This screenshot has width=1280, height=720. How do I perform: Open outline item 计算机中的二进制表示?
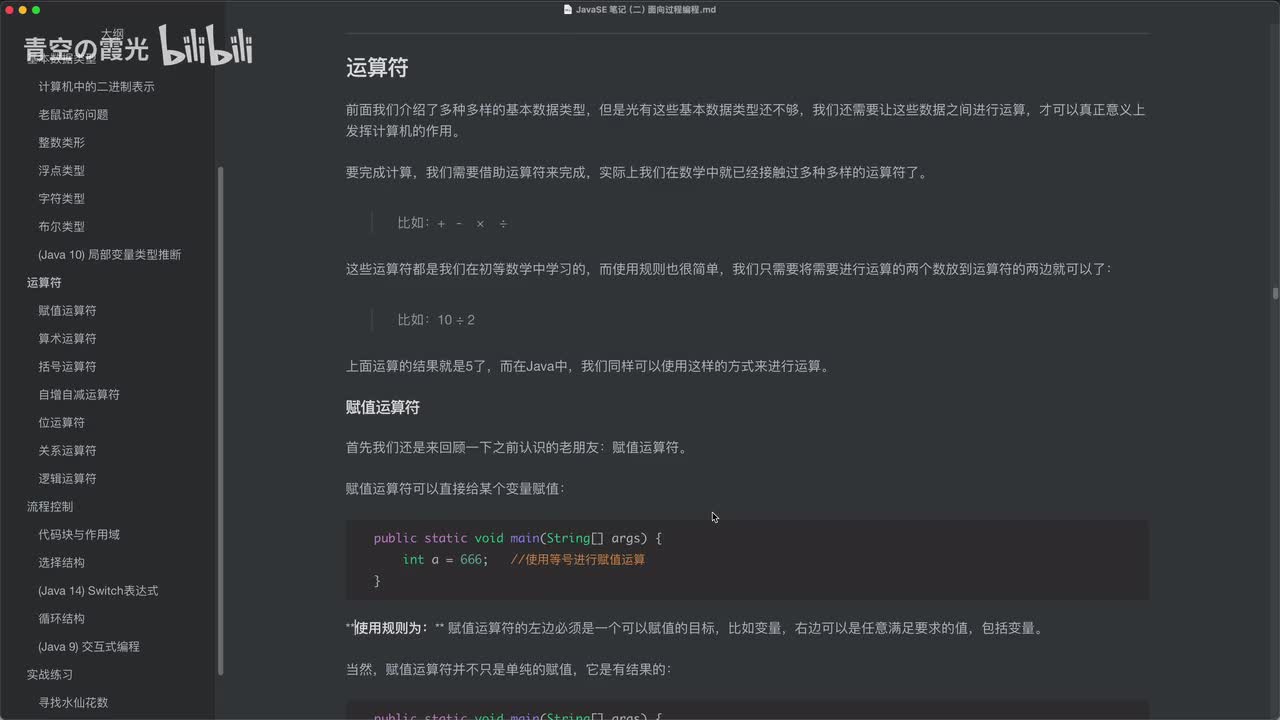[x=96, y=87]
